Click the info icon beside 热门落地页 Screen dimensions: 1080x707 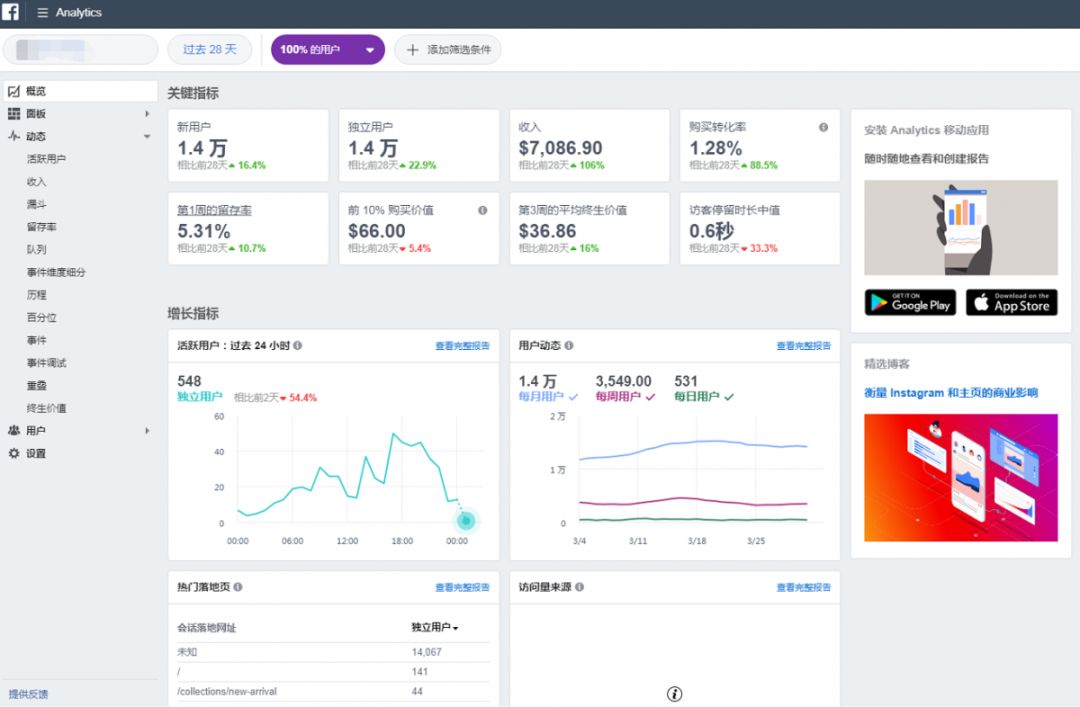click(238, 587)
